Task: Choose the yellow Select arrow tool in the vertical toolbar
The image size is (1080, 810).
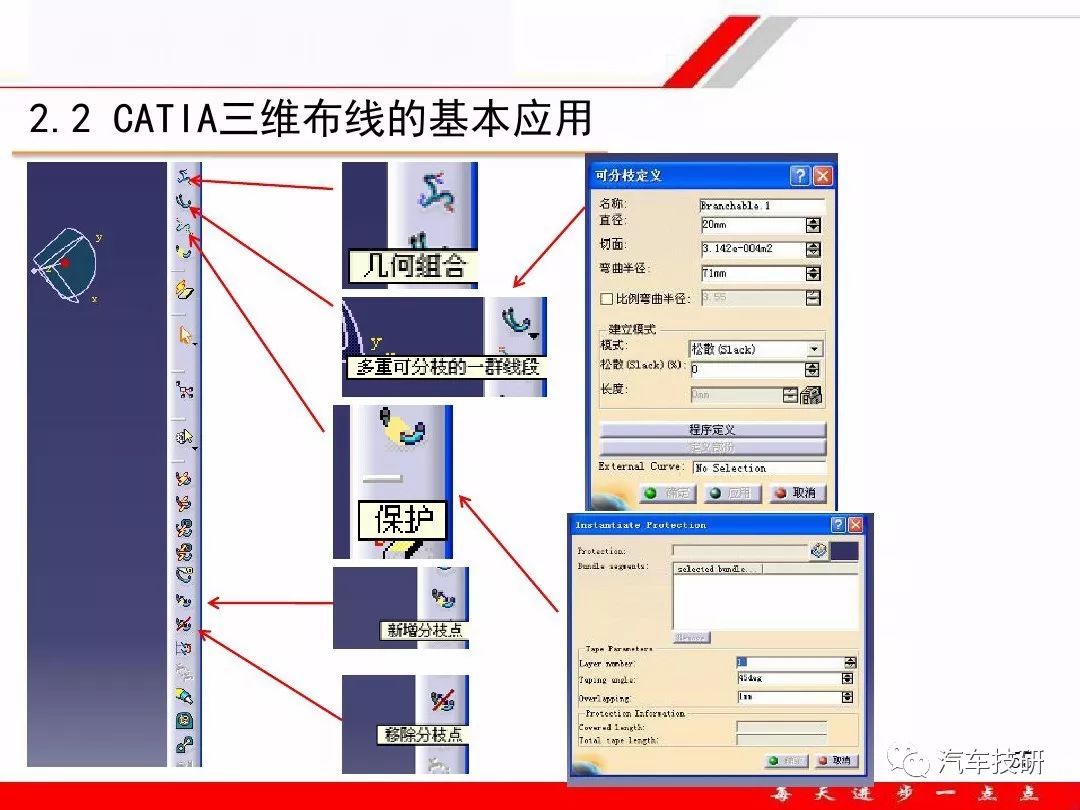Action: click(185, 335)
